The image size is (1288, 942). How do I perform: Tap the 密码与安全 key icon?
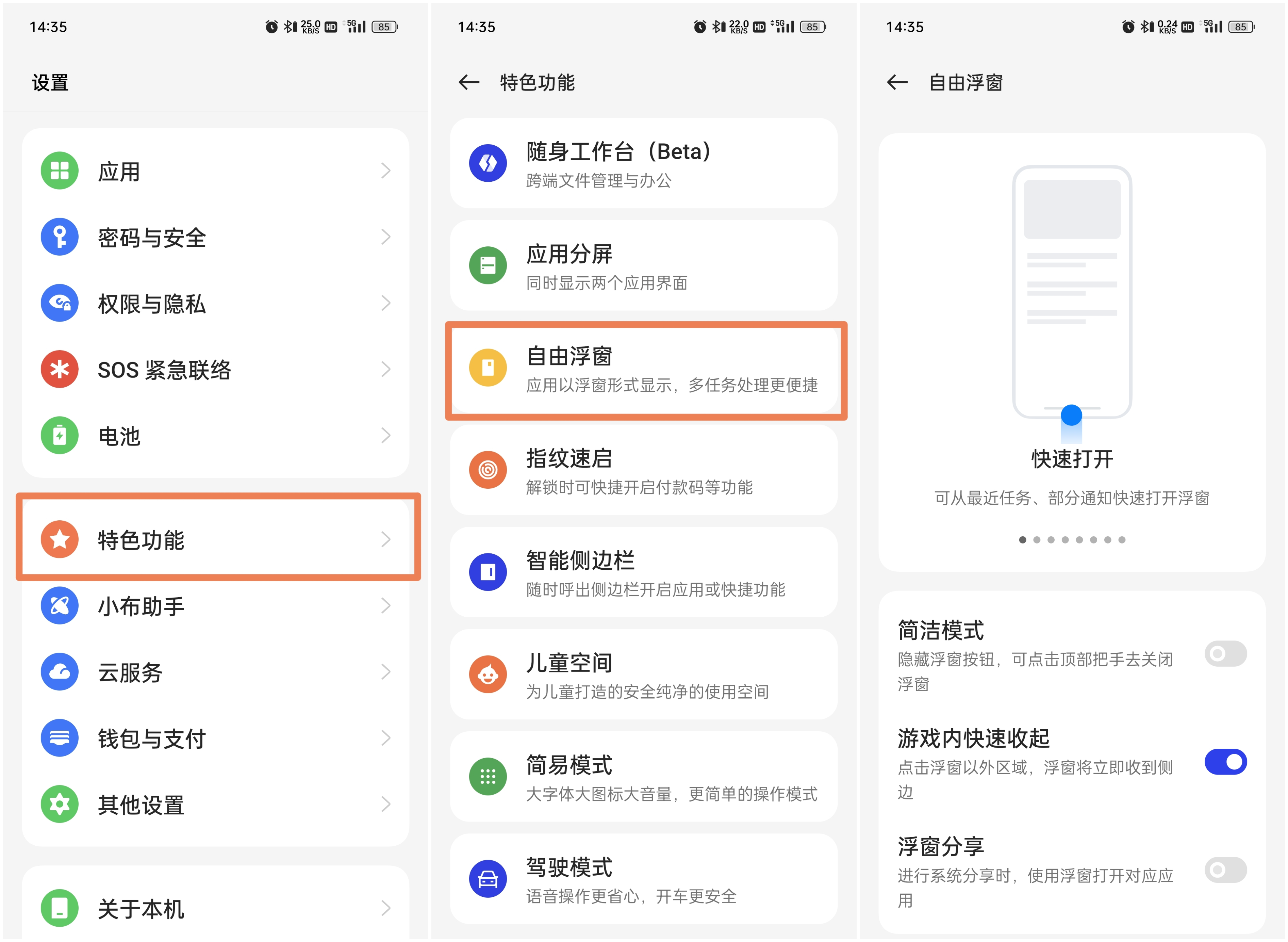[x=59, y=237]
